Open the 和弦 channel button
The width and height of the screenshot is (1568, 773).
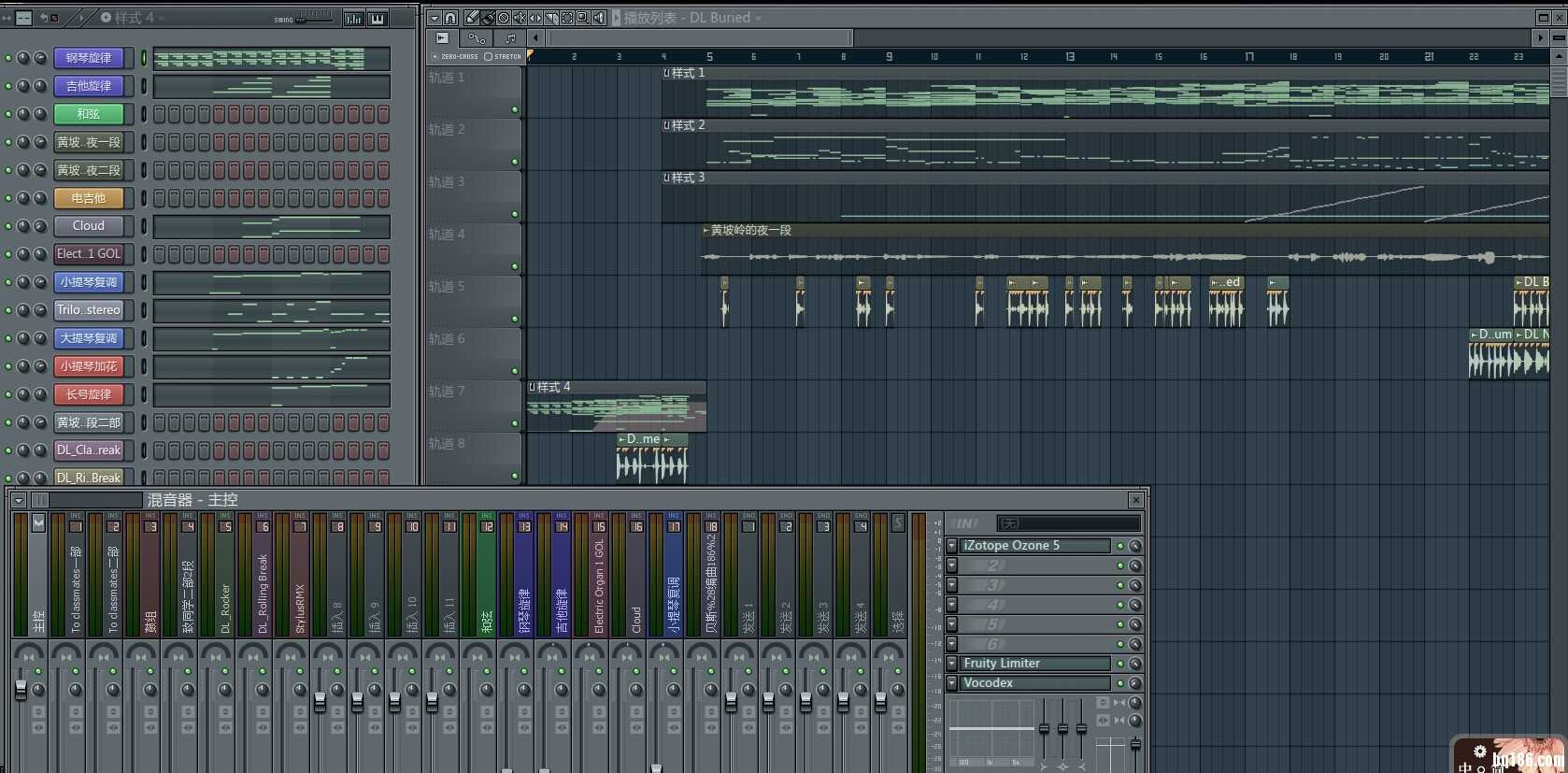point(89,114)
